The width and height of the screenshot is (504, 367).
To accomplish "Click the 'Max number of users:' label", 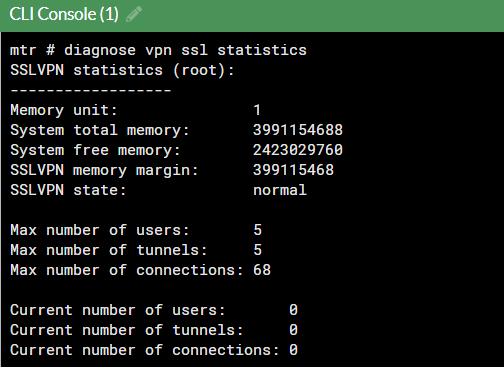I will coord(100,230).
